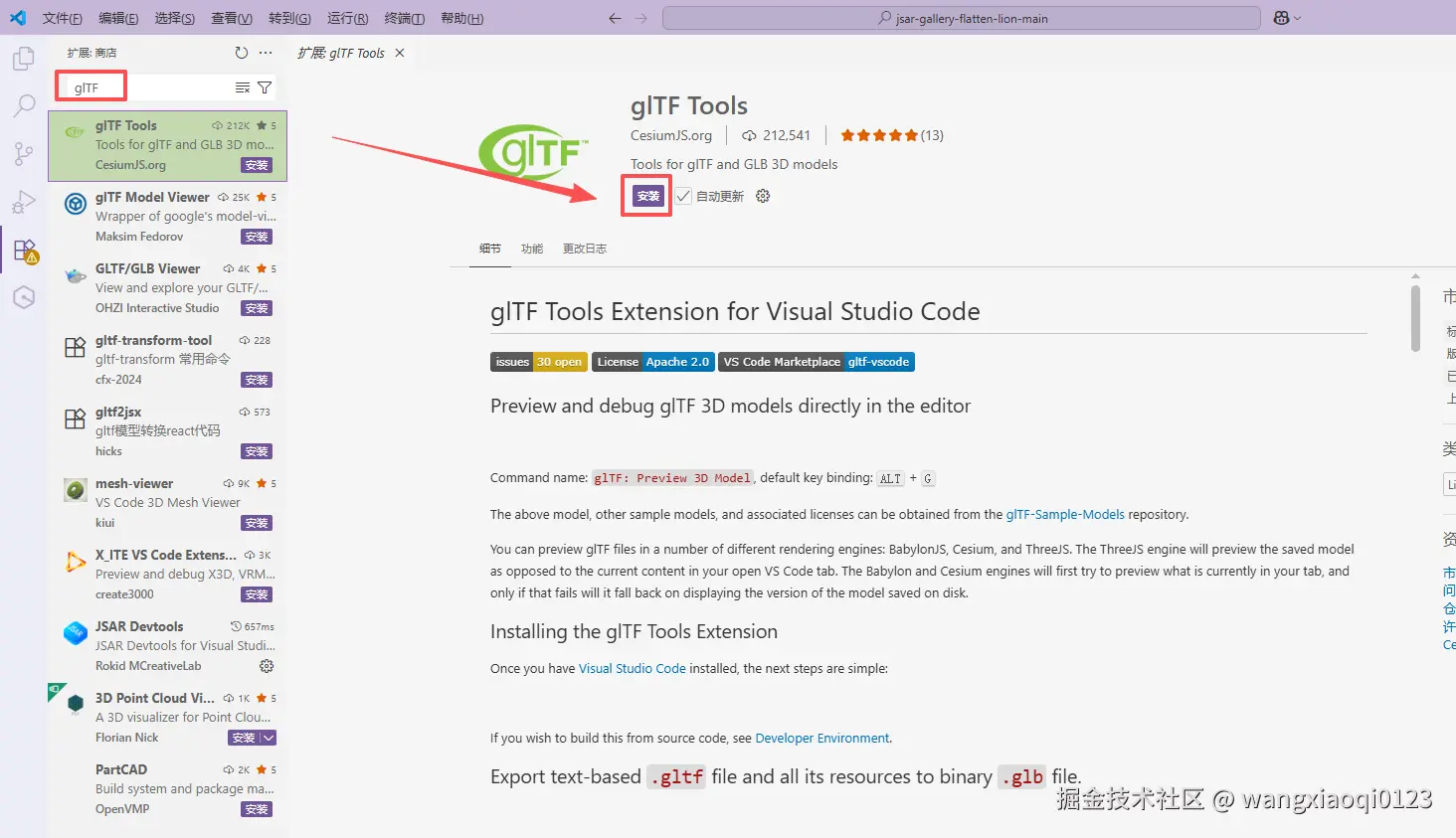The height and width of the screenshot is (838, 1456).
Task: Open the extensions panel more actions menu
Action: pos(266,53)
